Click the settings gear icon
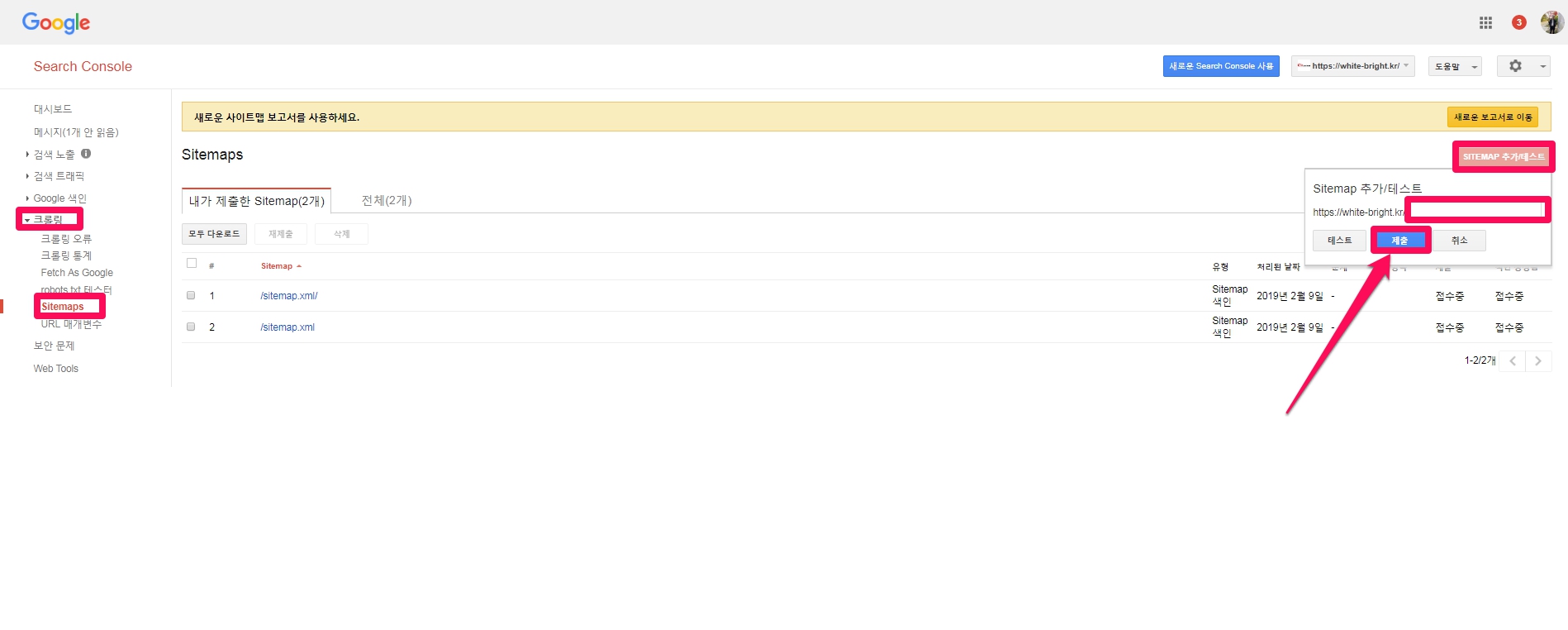This screenshot has width=1568, height=630. click(1515, 66)
